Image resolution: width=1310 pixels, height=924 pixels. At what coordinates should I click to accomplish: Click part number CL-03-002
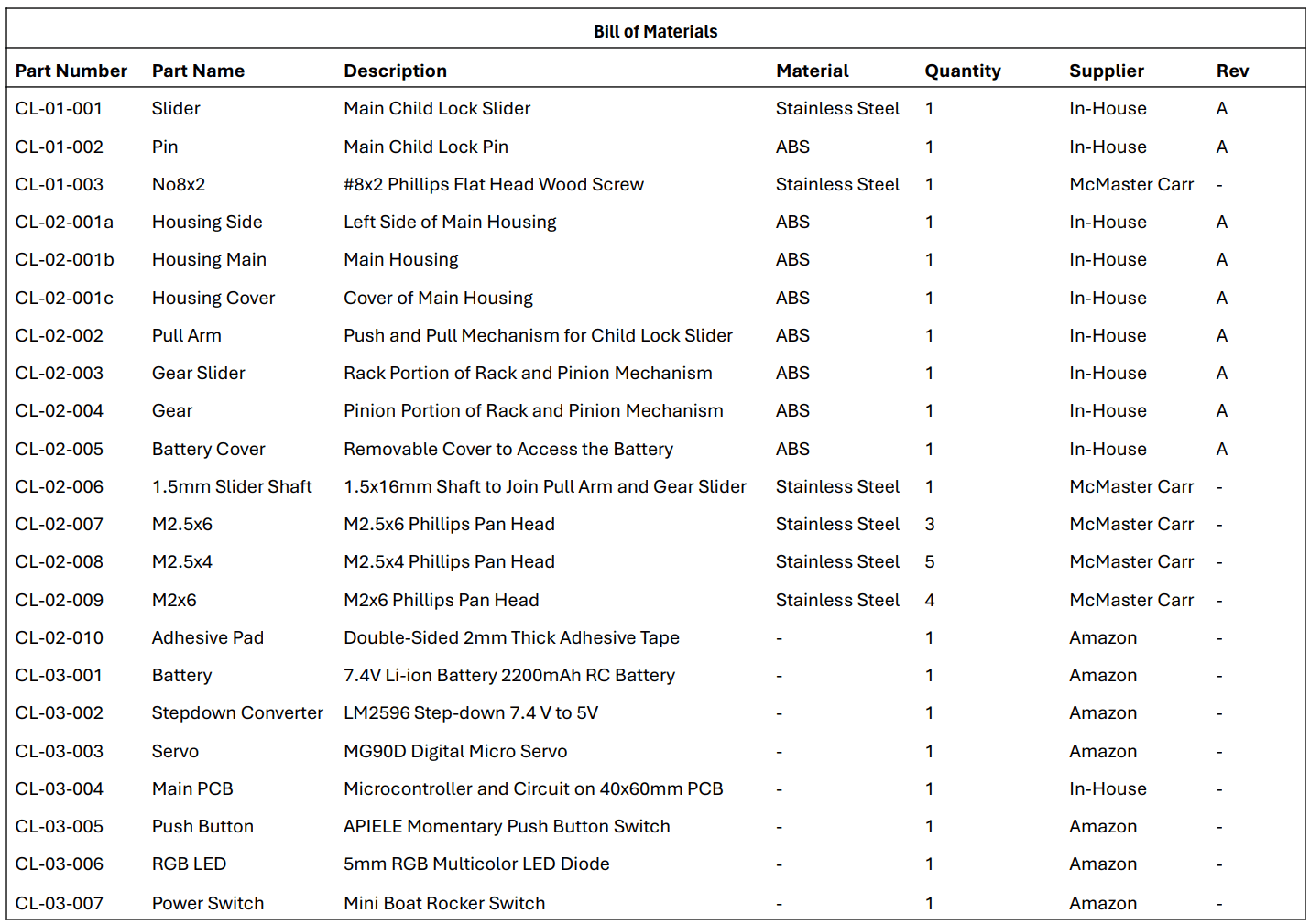[x=59, y=712]
